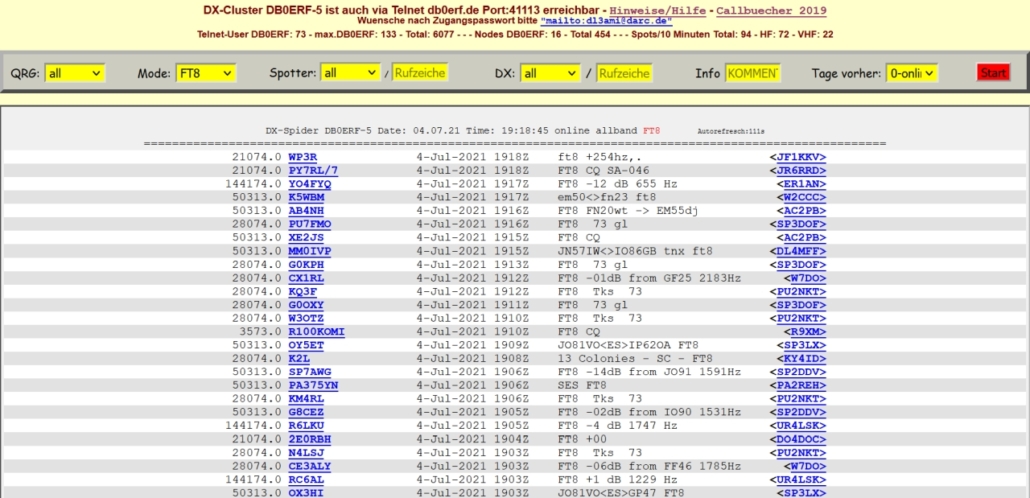Open the OY5ET callsign link
The height and width of the screenshot is (498, 1030).
click(306, 345)
